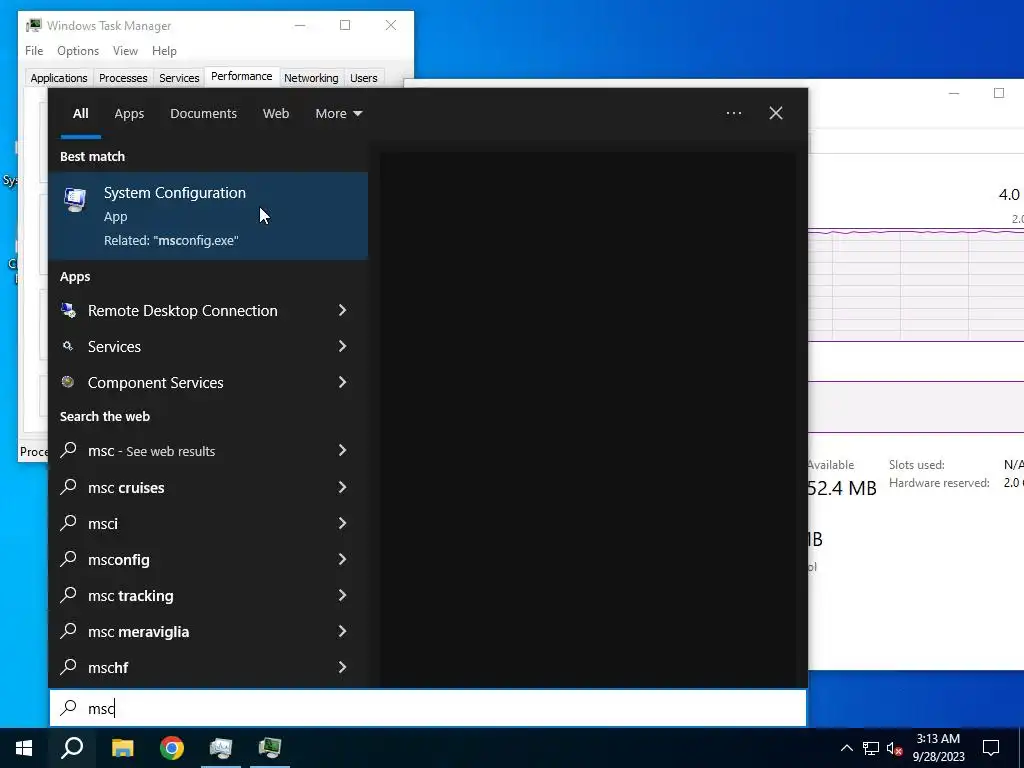Open the notification center icon
Viewport: 1024px width, 768px height.
pos(991,748)
